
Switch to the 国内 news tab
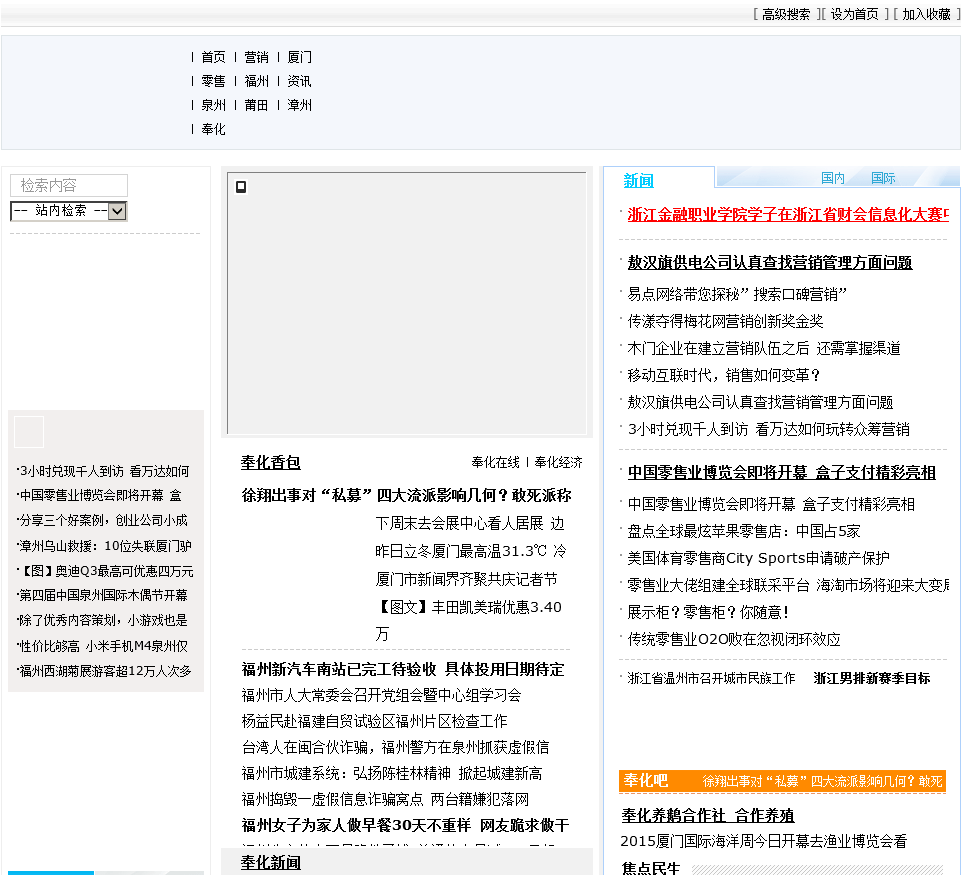[x=833, y=178]
